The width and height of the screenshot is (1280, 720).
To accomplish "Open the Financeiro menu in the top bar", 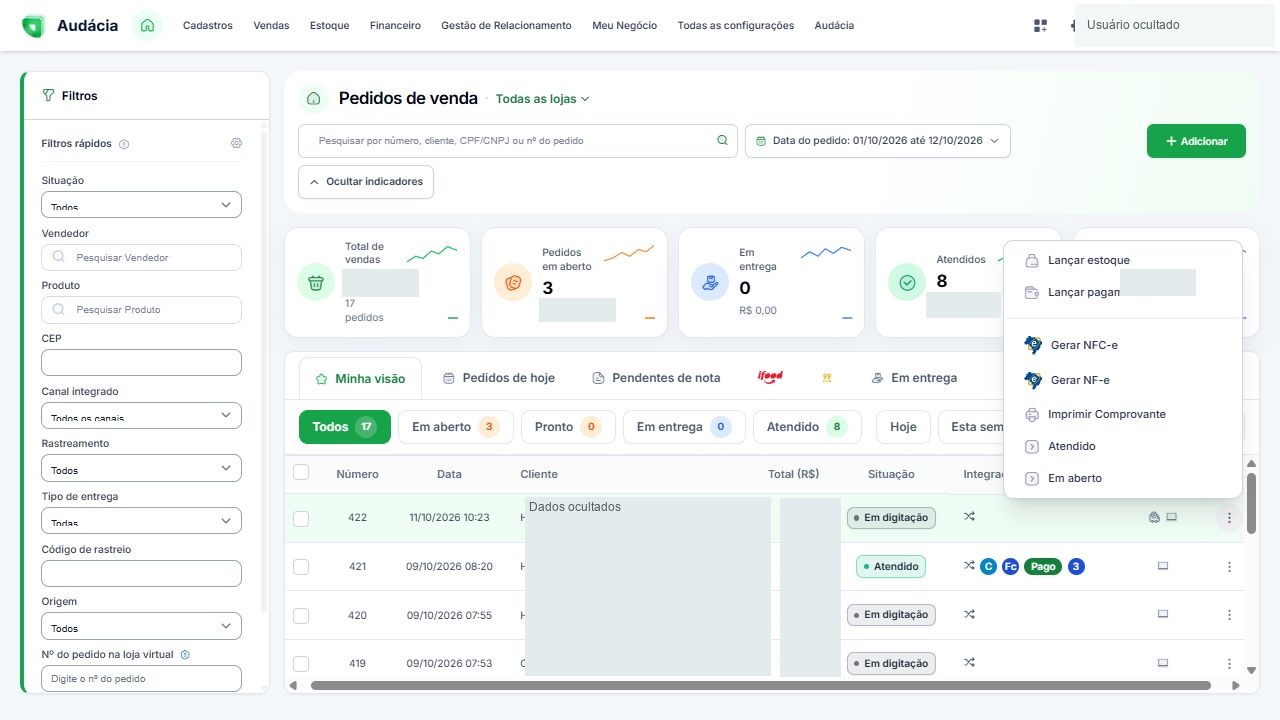I will coord(395,25).
